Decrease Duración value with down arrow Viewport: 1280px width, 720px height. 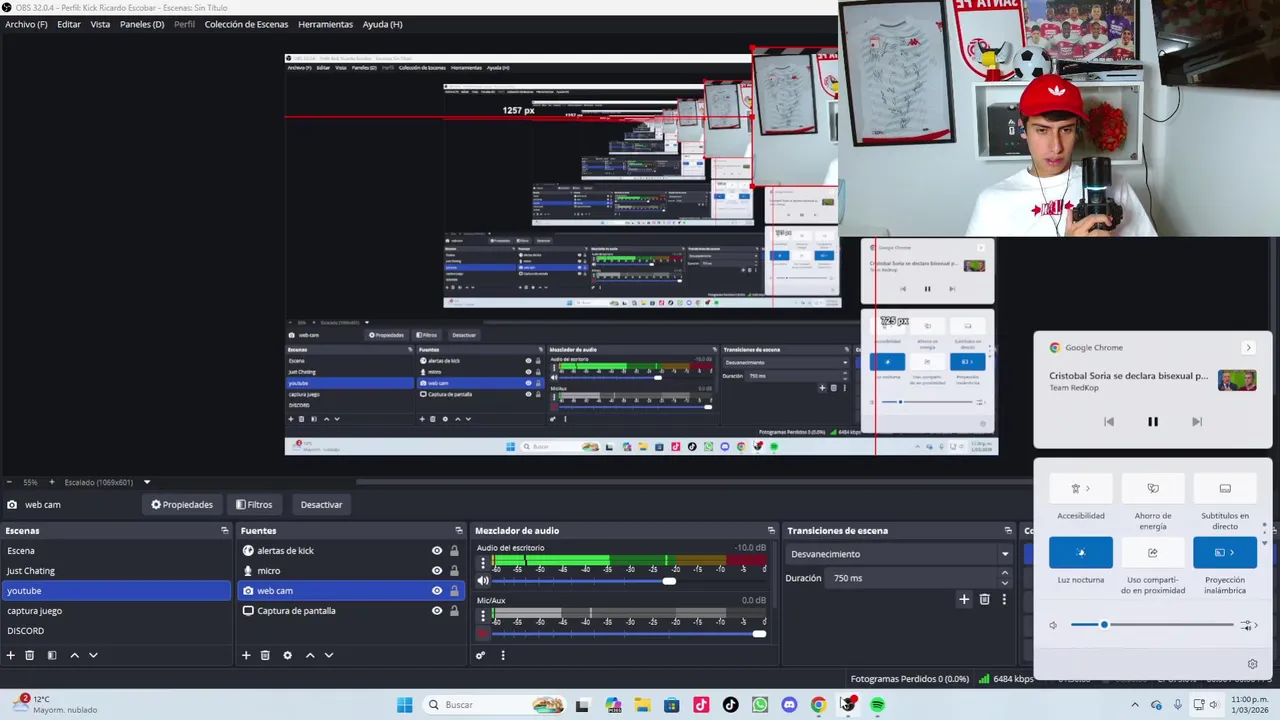(1005, 583)
